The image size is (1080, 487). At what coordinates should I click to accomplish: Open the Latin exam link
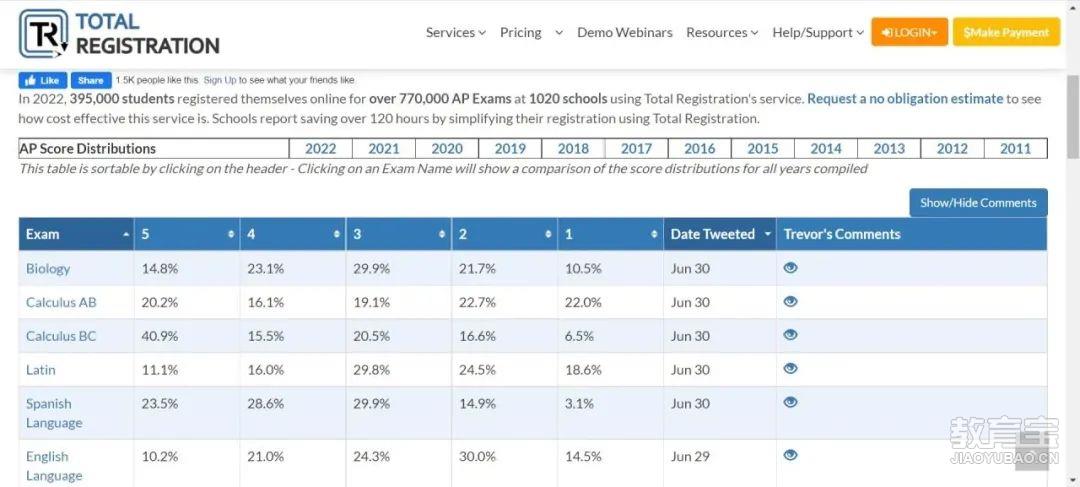[x=41, y=370]
